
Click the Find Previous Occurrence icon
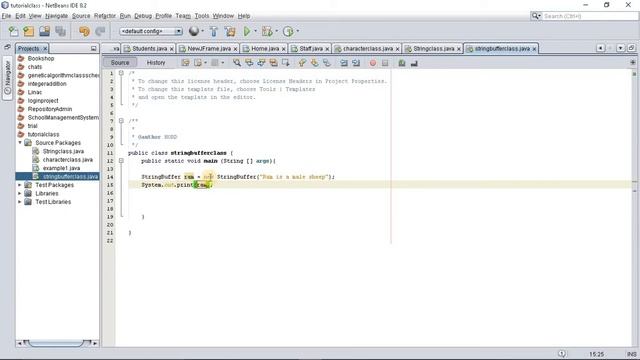[249, 63]
